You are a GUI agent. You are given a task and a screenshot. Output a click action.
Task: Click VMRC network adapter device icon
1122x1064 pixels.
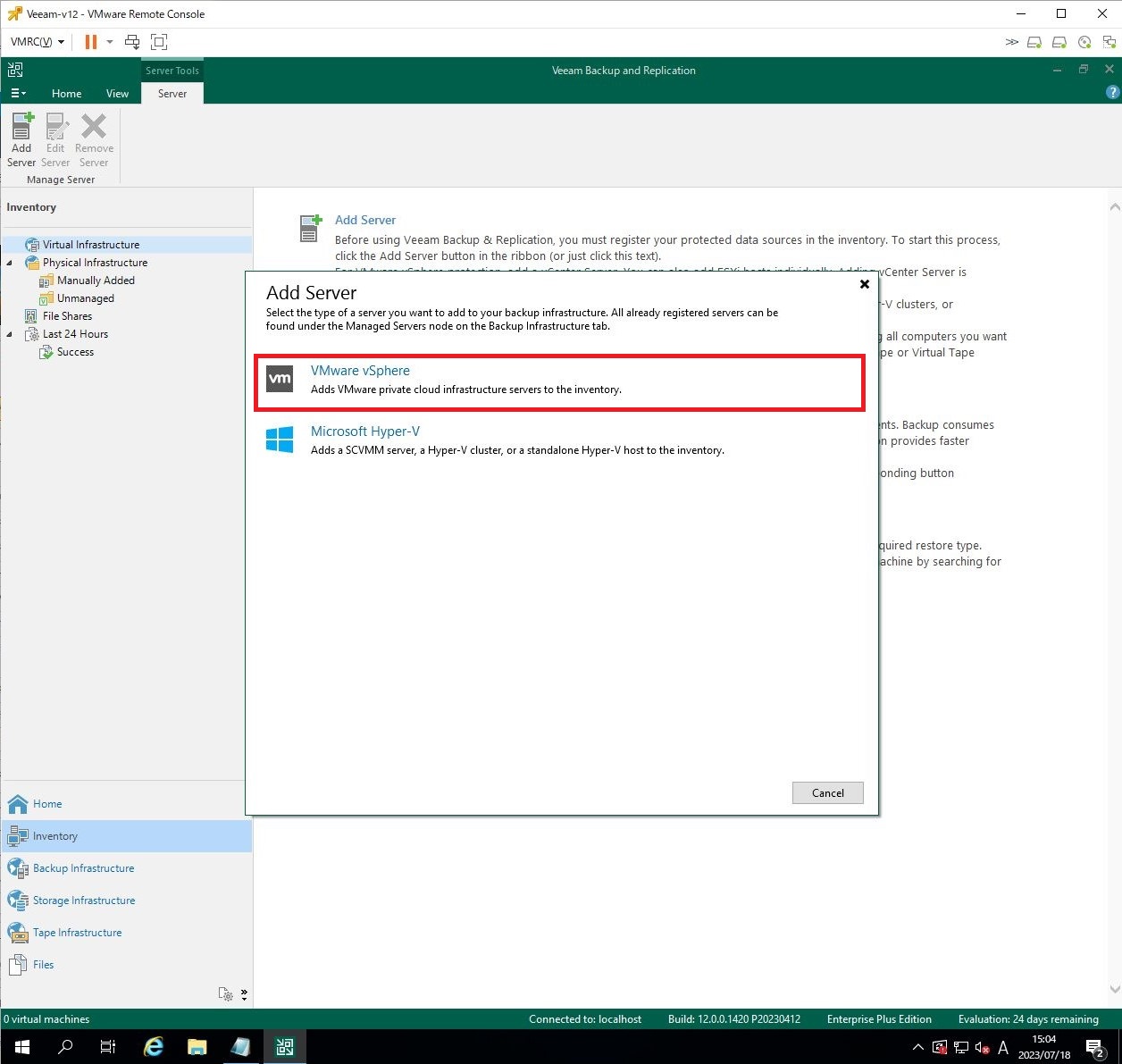(x=1109, y=42)
